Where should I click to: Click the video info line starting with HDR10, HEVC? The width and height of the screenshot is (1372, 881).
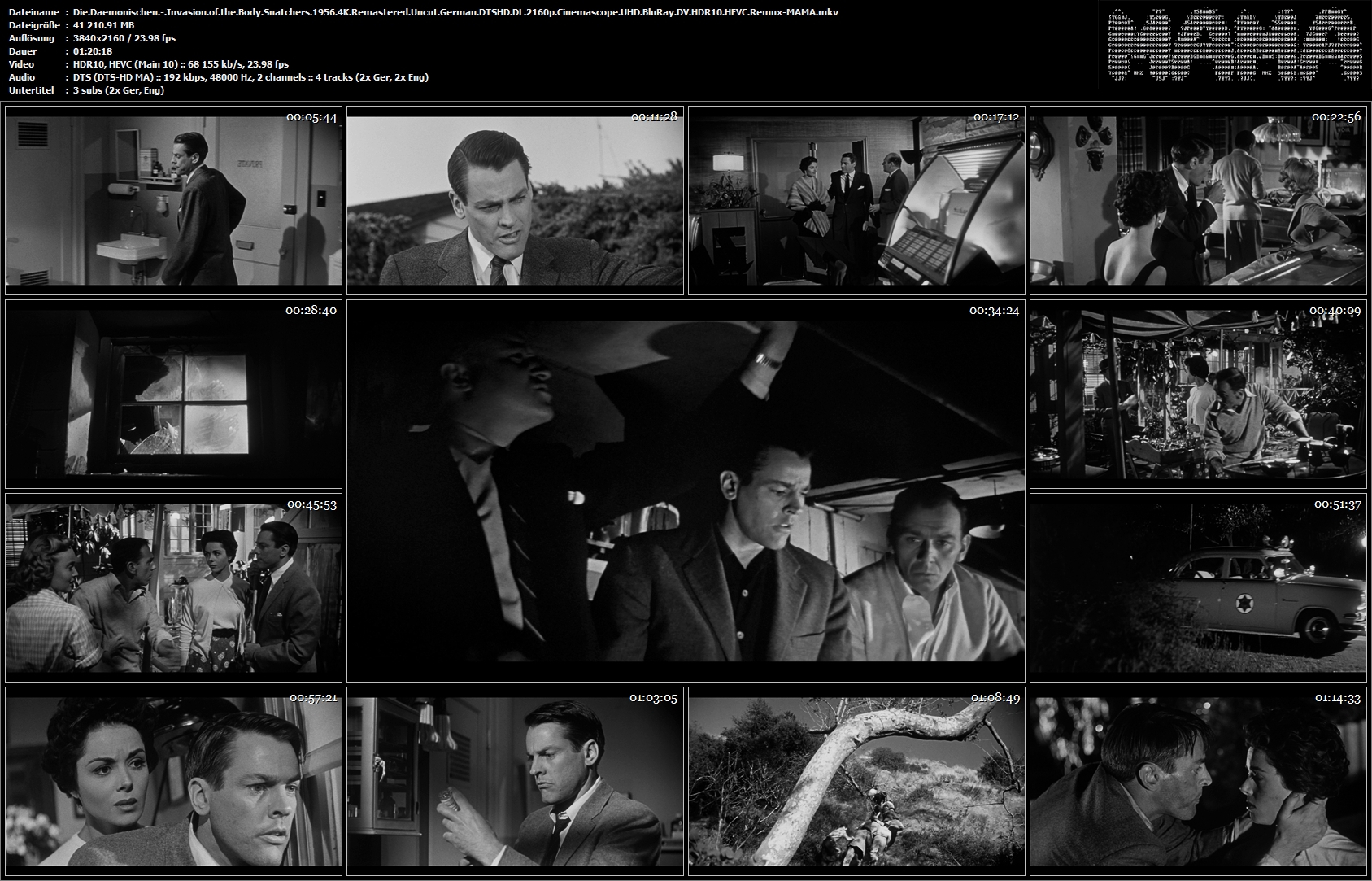click(x=181, y=64)
